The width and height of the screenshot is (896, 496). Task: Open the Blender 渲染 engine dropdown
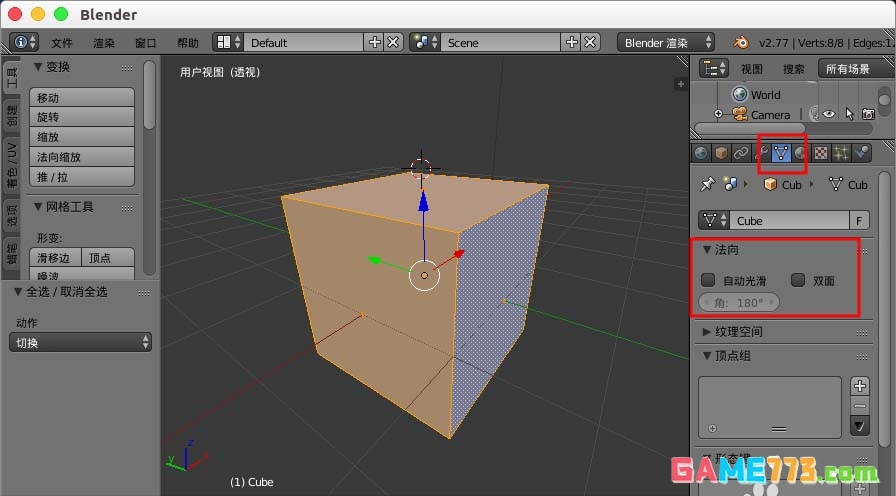[666, 42]
